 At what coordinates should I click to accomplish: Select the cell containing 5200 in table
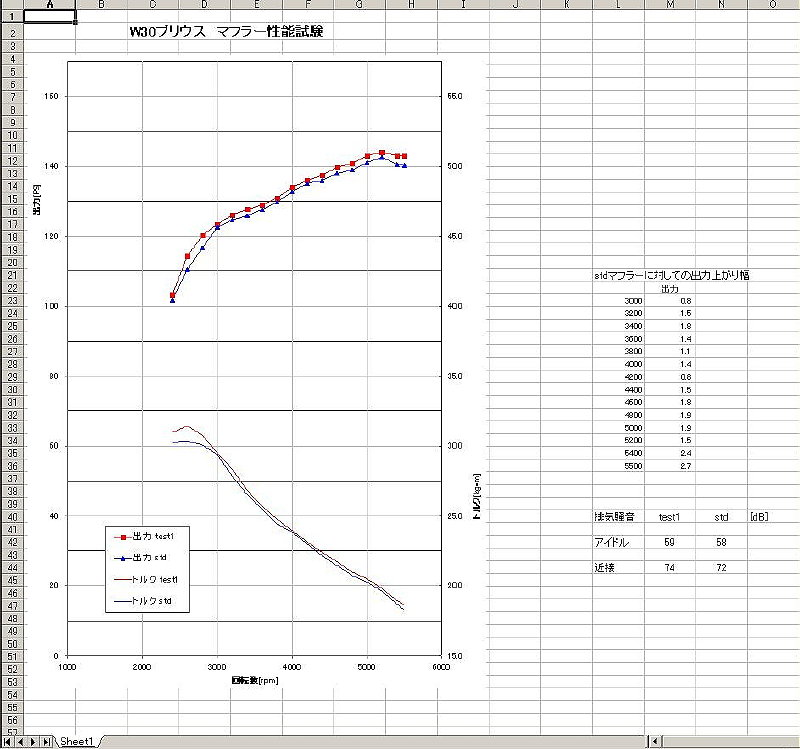point(618,440)
